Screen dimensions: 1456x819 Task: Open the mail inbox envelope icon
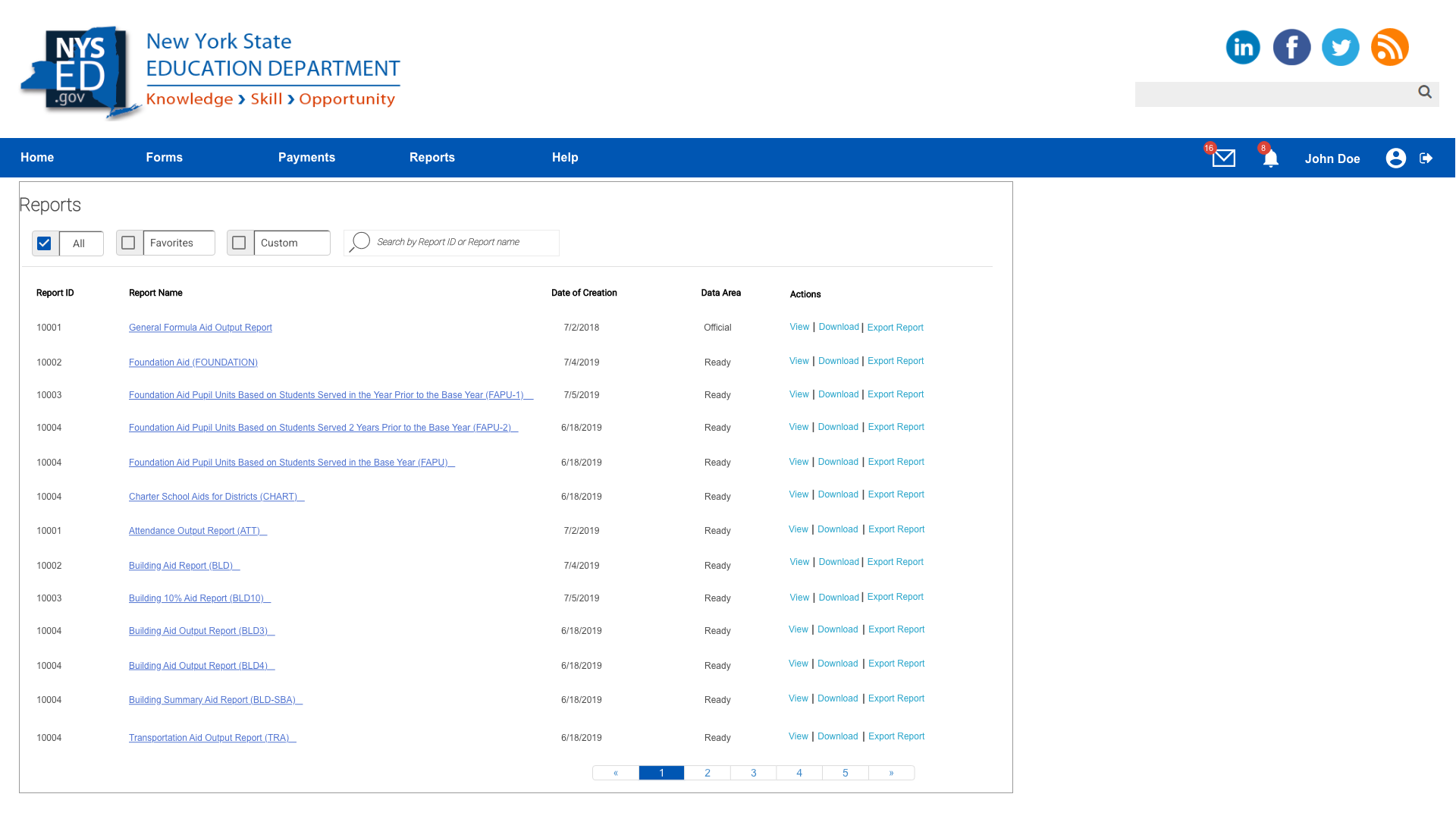pyautogui.click(x=1223, y=158)
